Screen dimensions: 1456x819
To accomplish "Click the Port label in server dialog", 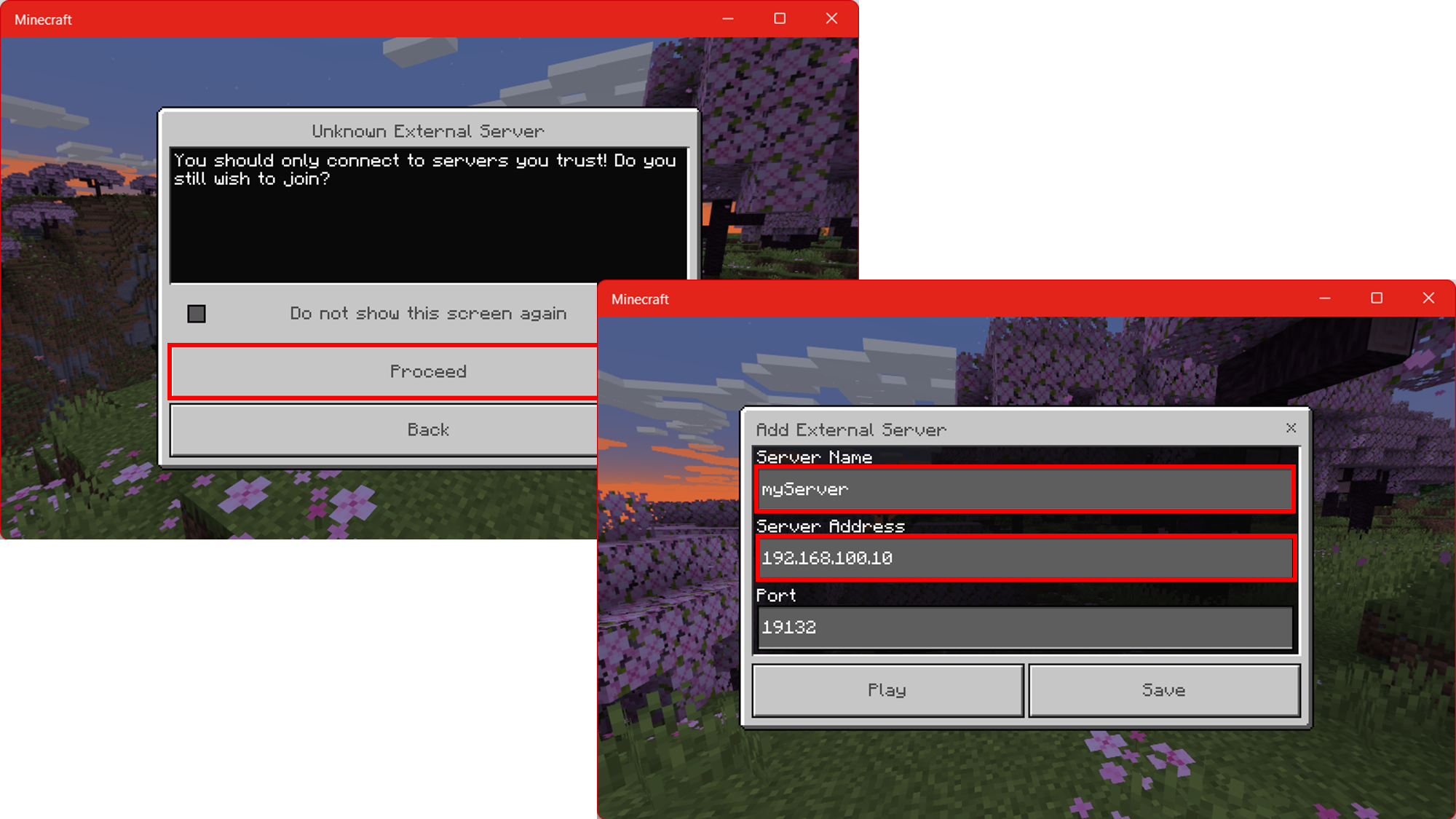I will tap(777, 595).
